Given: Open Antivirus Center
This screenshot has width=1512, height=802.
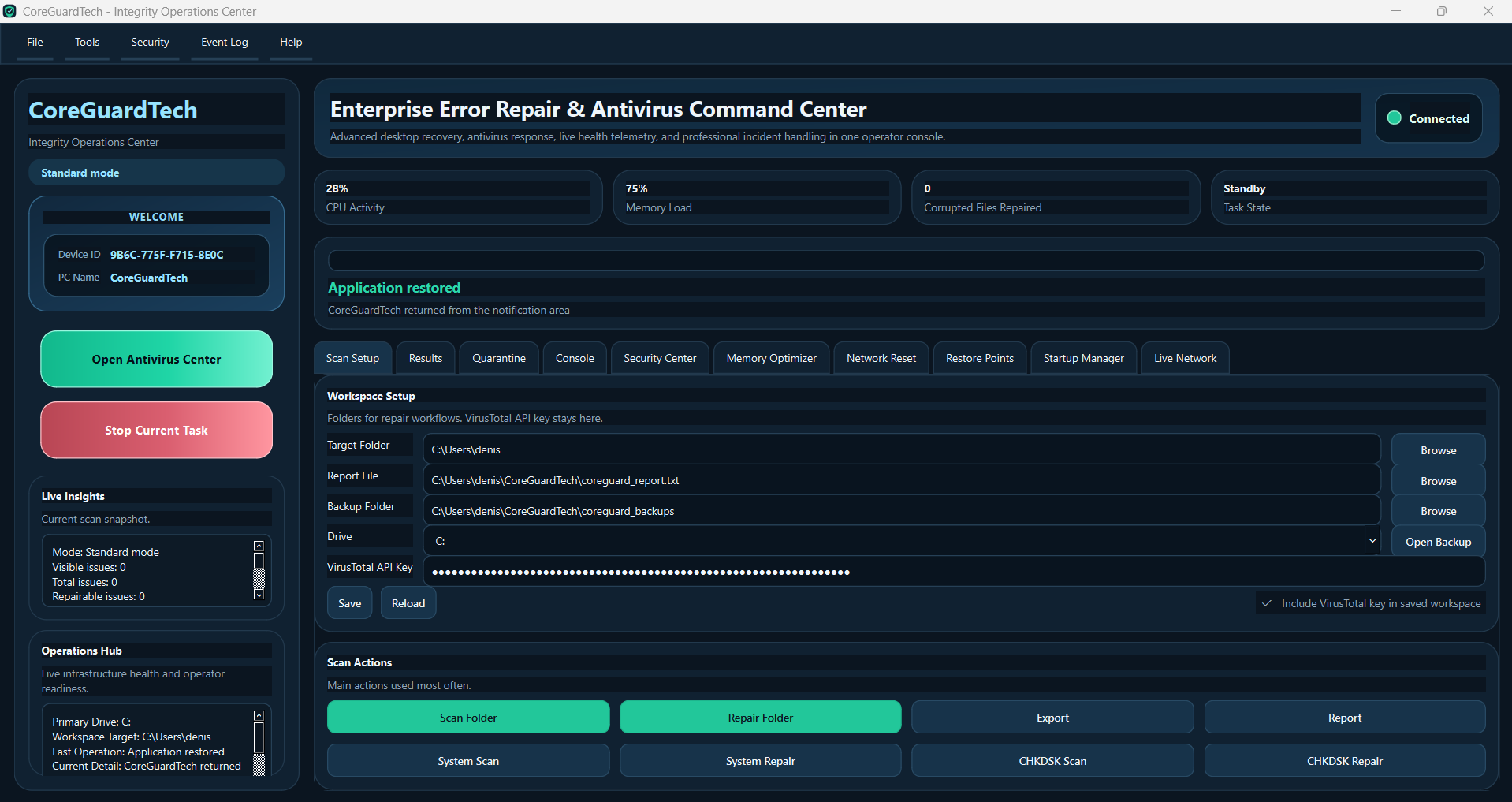Looking at the screenshot, I should click(x=155, y=359).
